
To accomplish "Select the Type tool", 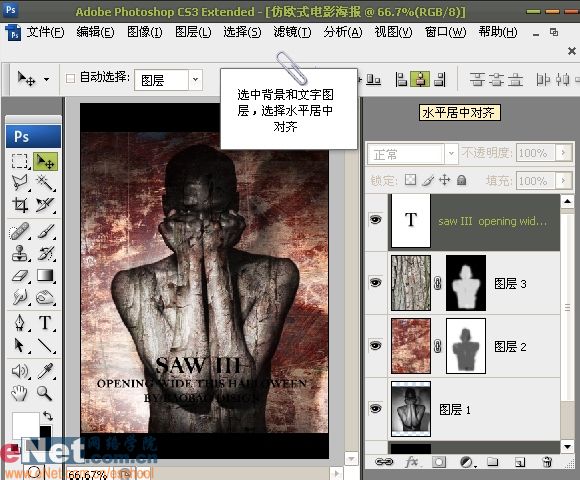I will (x=45, y=323).
